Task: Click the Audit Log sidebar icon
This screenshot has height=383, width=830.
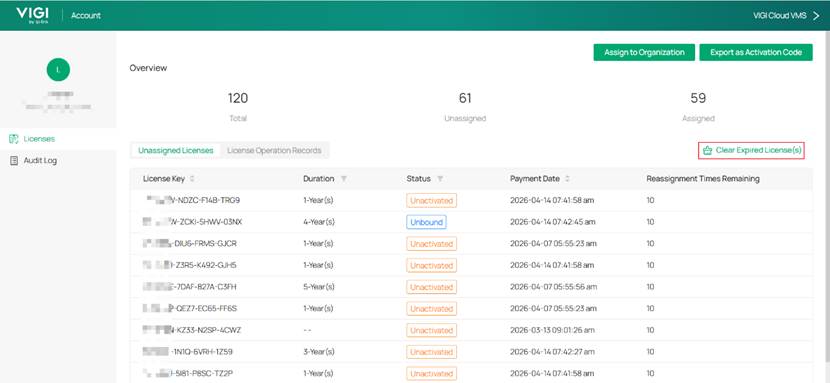Action: tap(14, 160)
